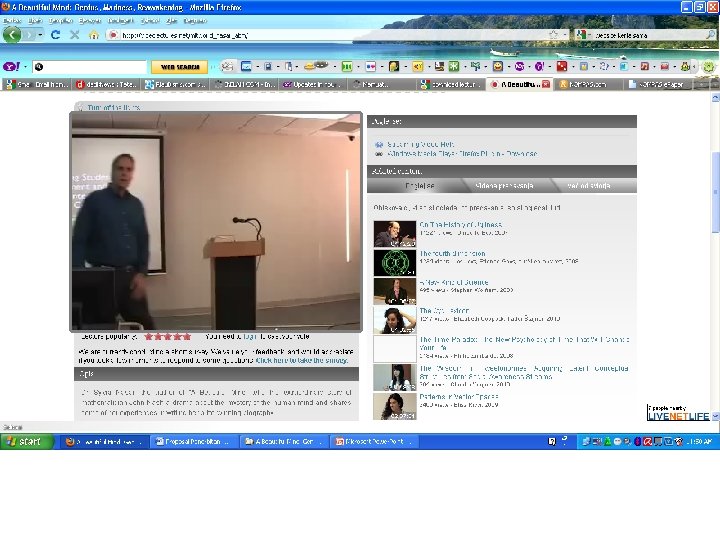
Task: Click the green gear icon at toolbar end
Action: click(x=709, y=67)
